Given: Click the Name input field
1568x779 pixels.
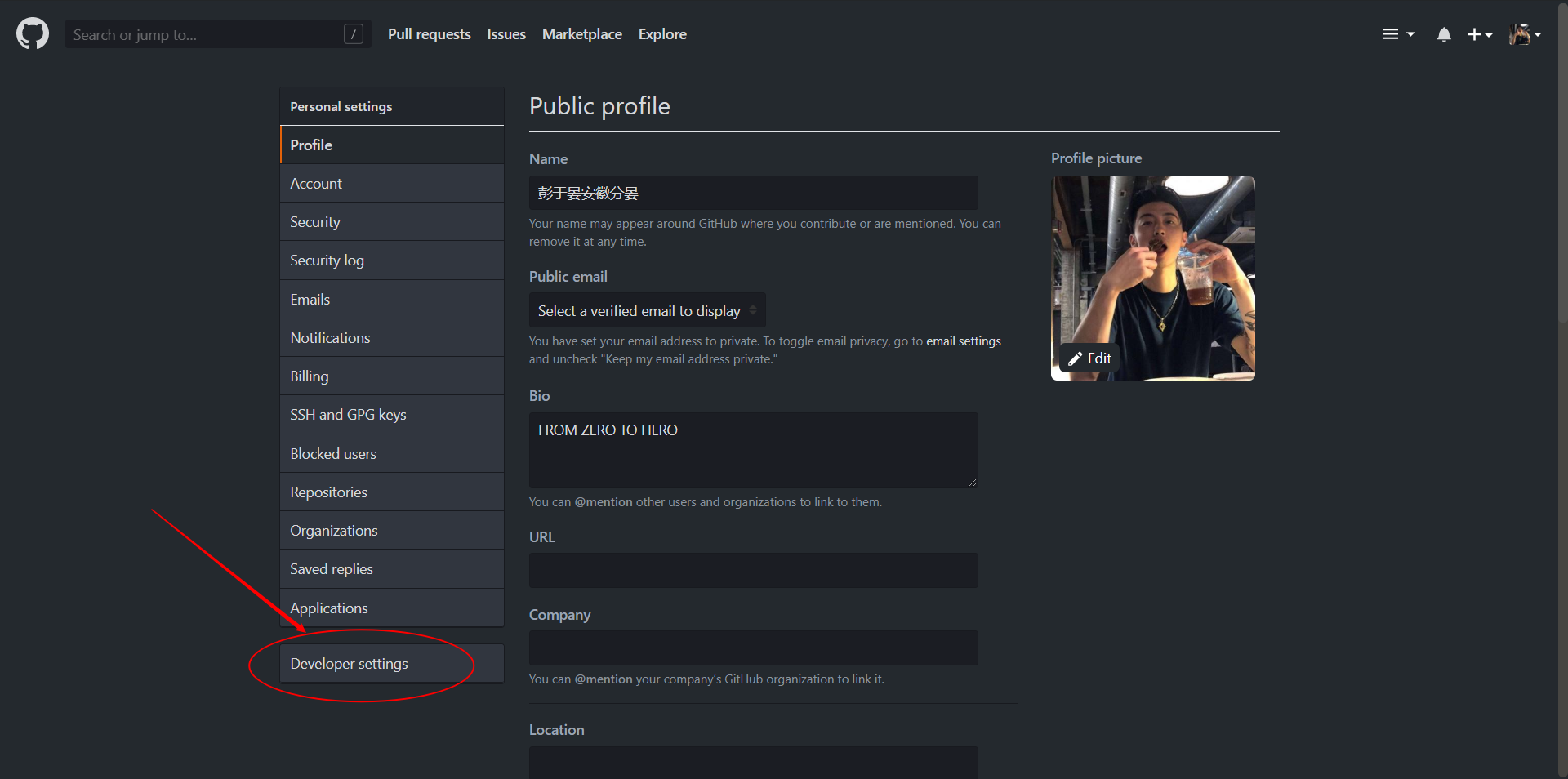Looking at the screenshot, I should click(753, 194).
